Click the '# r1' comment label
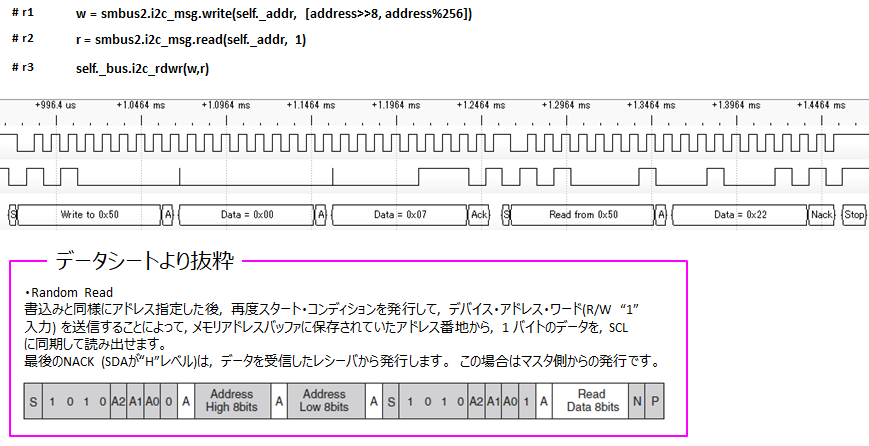Image resolution: width=869 pixels, height=446 pixels. click(23, 13)
